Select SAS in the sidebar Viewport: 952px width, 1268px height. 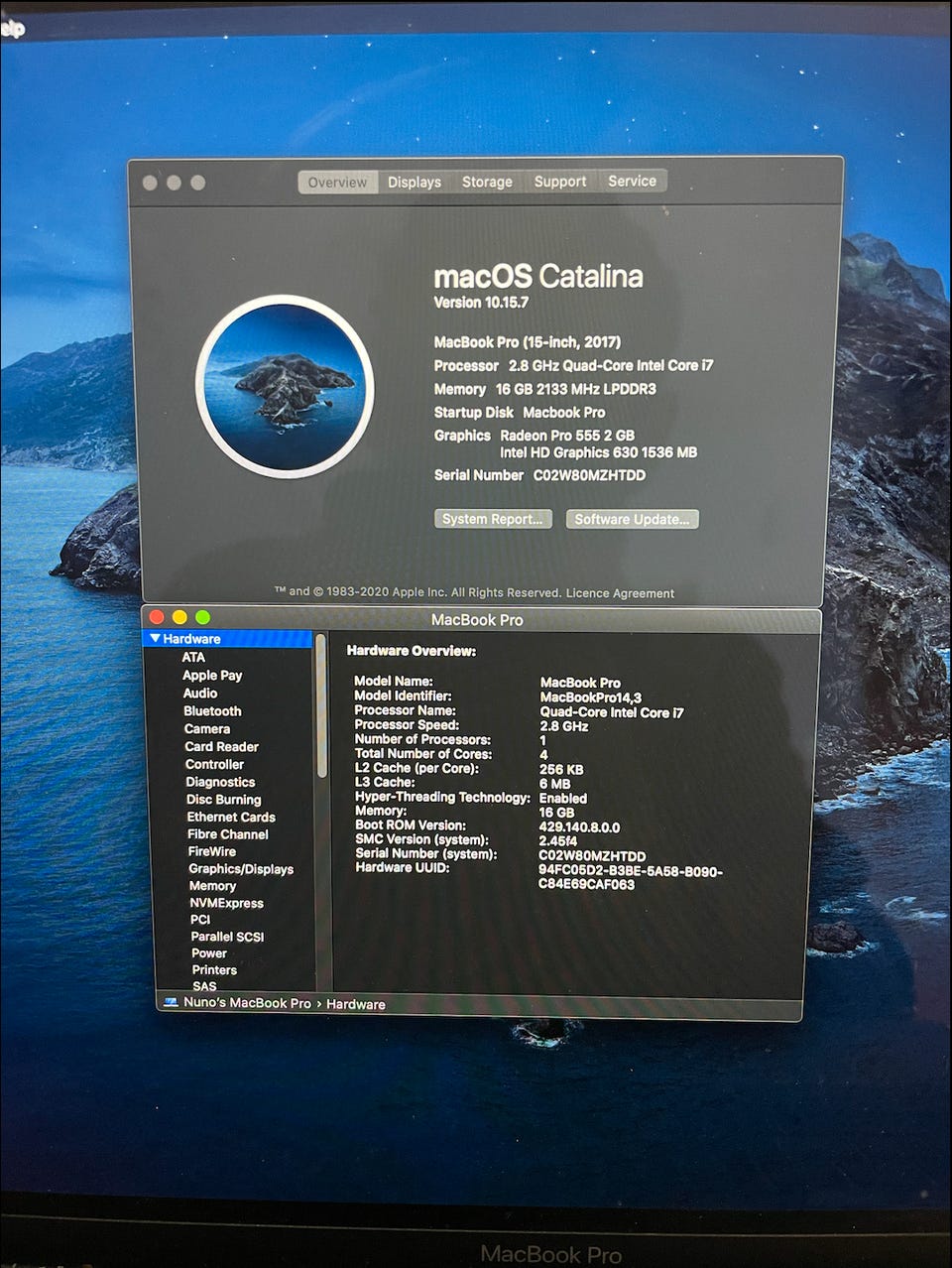point(204,986)
